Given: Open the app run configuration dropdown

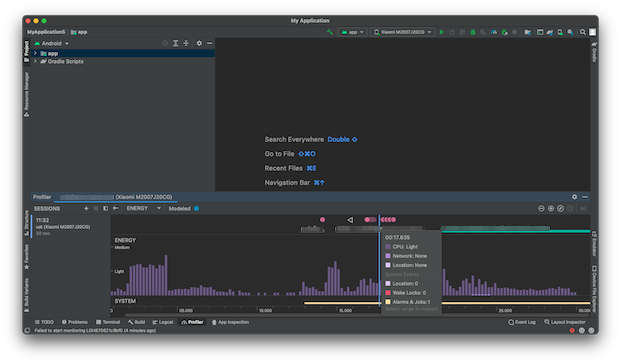Looking at the screenshot, I should [x=352, y=32].
